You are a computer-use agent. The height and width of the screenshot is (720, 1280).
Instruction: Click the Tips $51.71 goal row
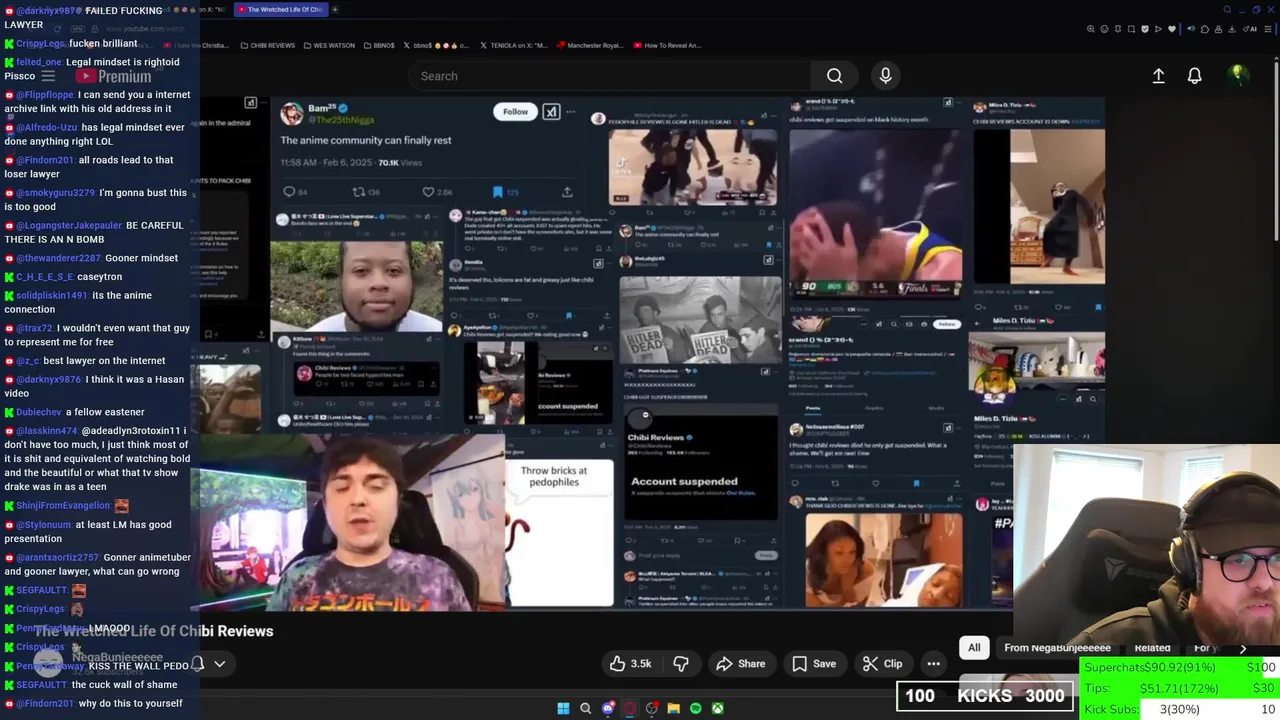(1180, 688)
